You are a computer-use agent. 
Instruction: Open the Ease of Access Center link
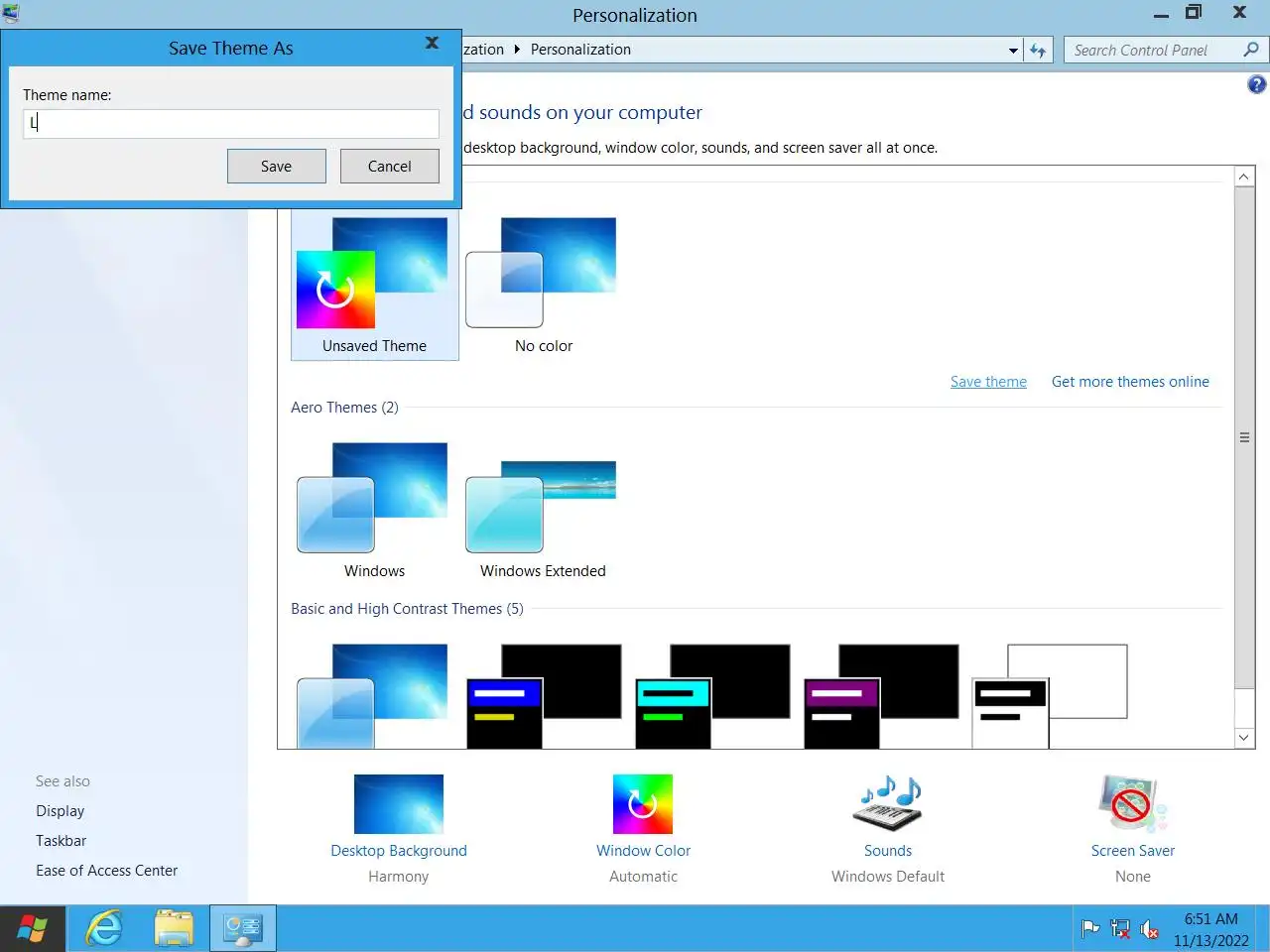107,871
